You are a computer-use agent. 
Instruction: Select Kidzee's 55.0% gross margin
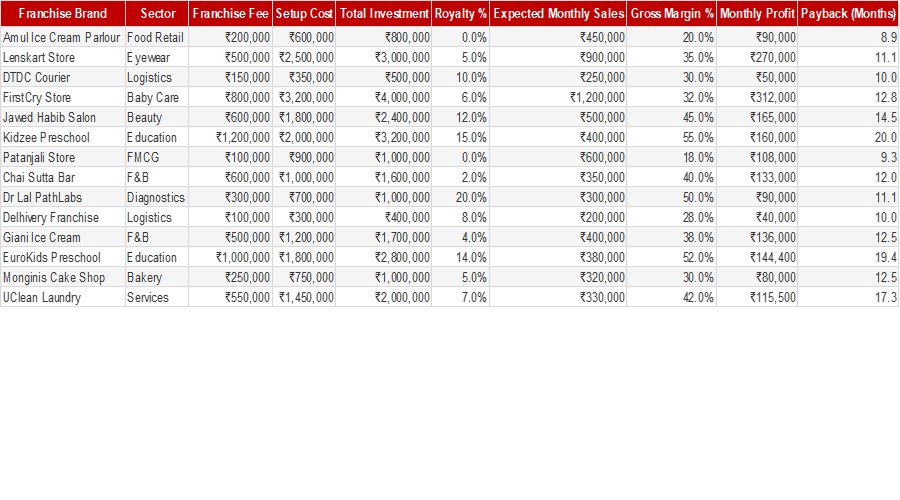tap(672, 138)
